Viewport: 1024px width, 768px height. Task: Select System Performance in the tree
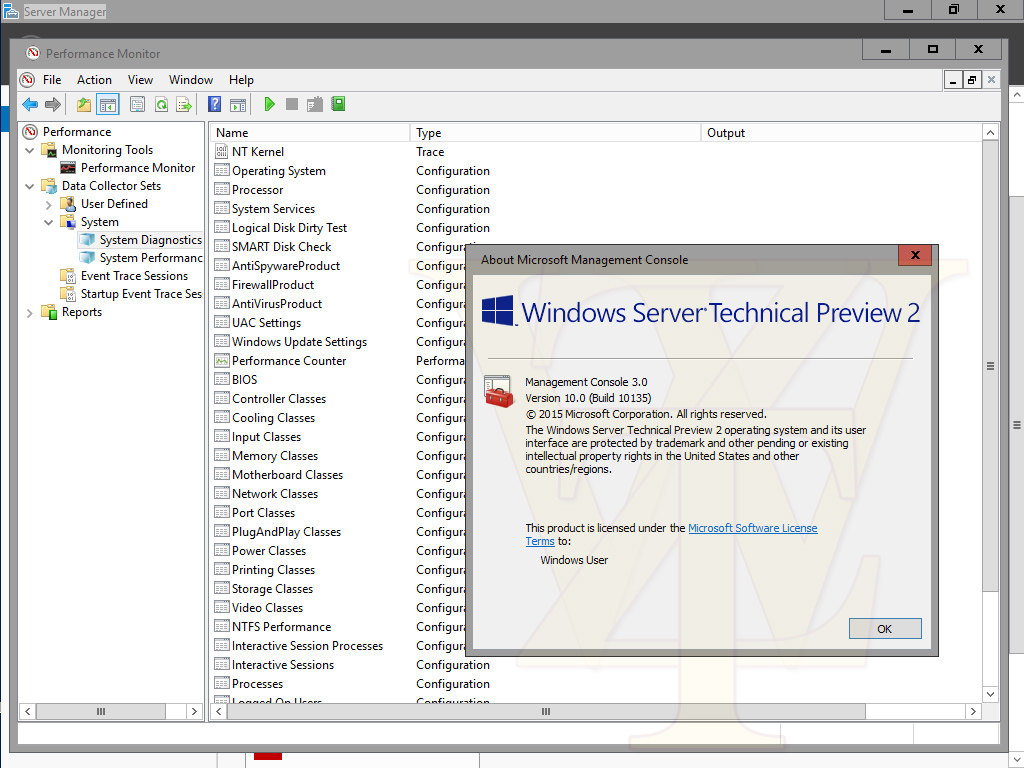click(x=145, y=257)
